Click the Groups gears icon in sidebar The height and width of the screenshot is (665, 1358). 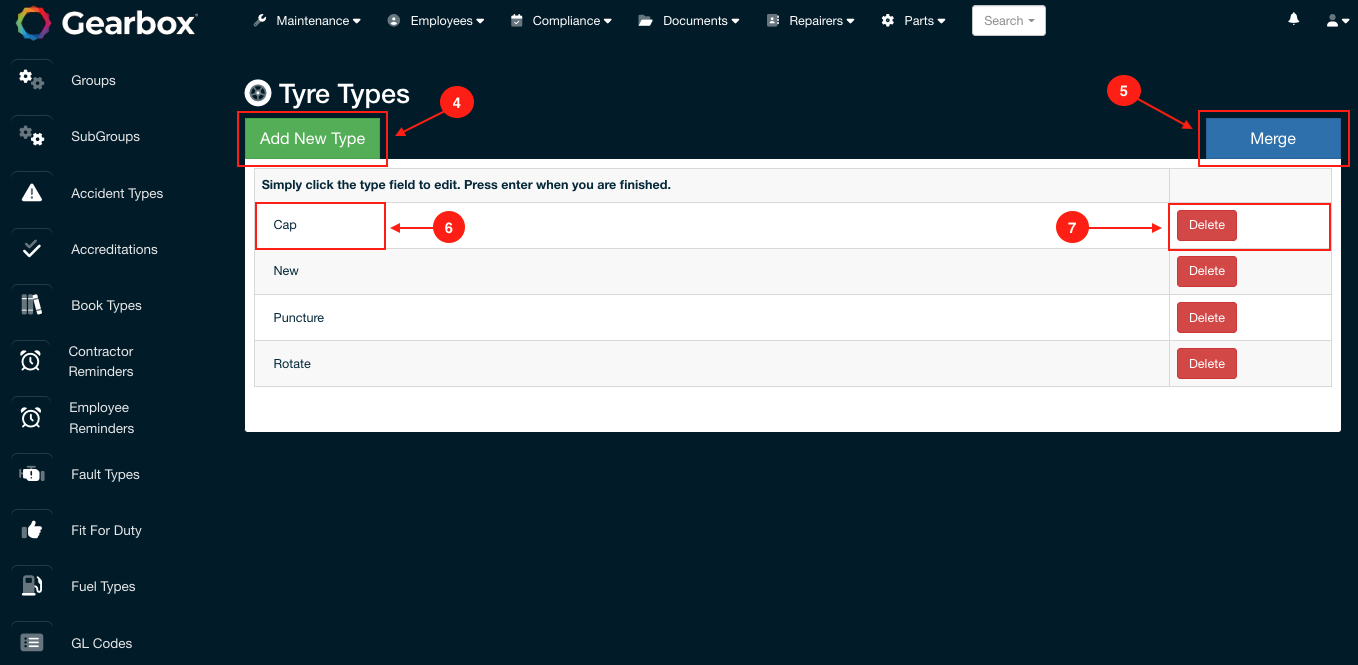tap(32, 79)
